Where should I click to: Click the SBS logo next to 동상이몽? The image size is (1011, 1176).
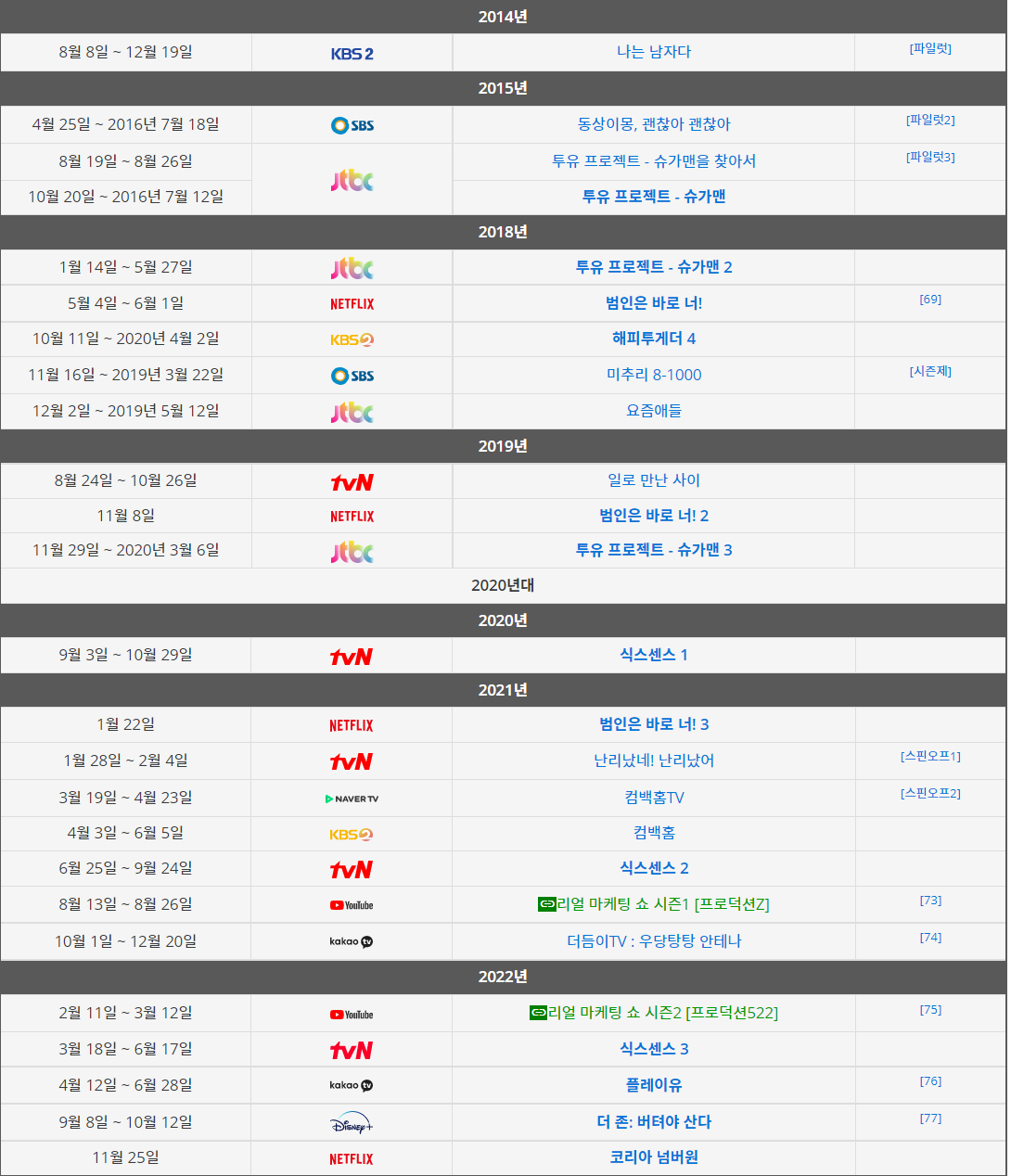click(352, 125)
